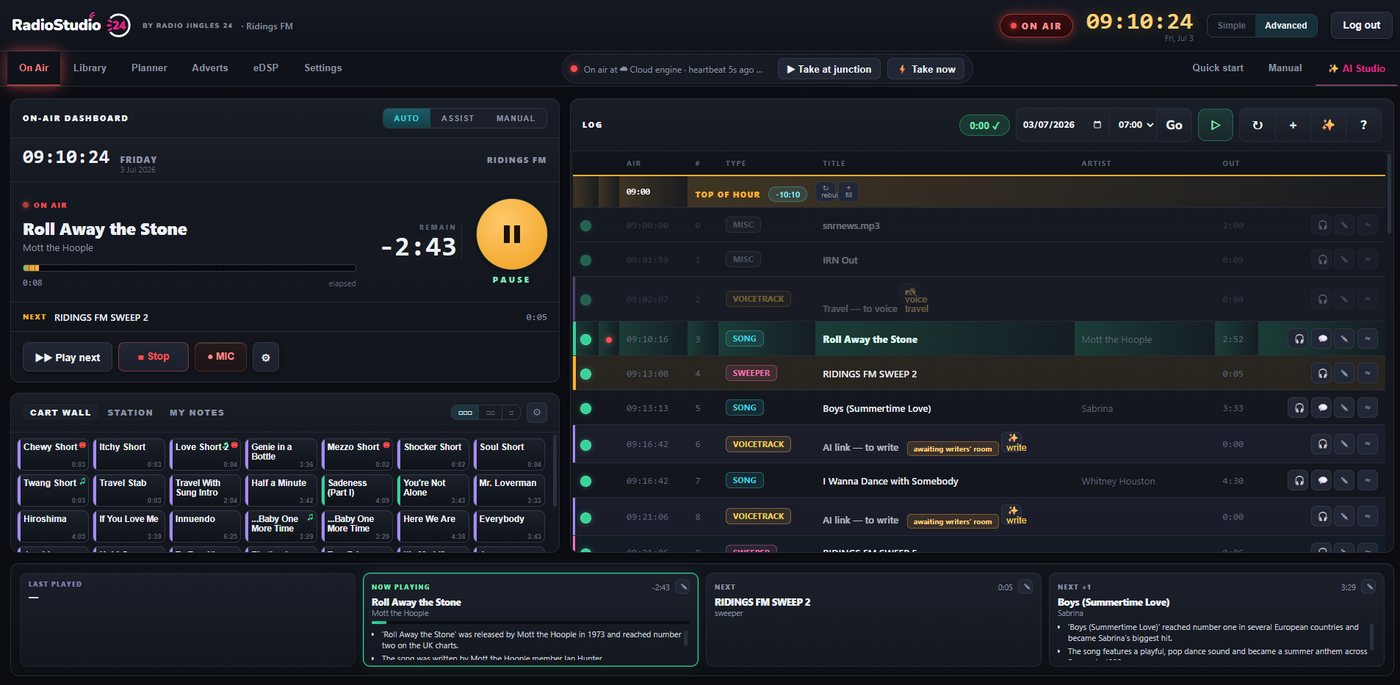Viewport: 1400px width, 685px height.
Task: Trigger the Mr. Loverman cart
Action: [509, 490]
